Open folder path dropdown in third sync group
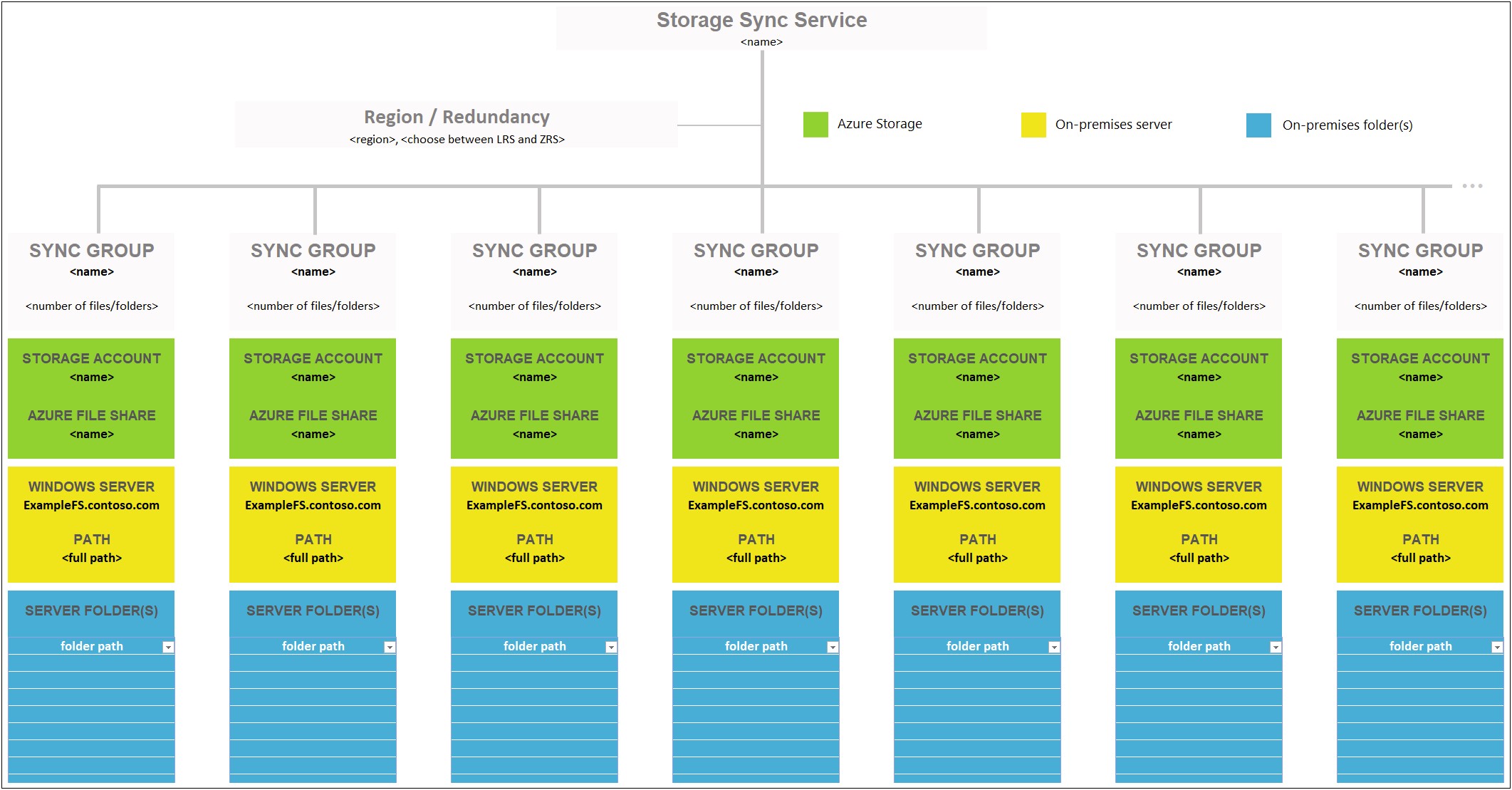This screenshot has height=790, width=1512. [612, 647]
